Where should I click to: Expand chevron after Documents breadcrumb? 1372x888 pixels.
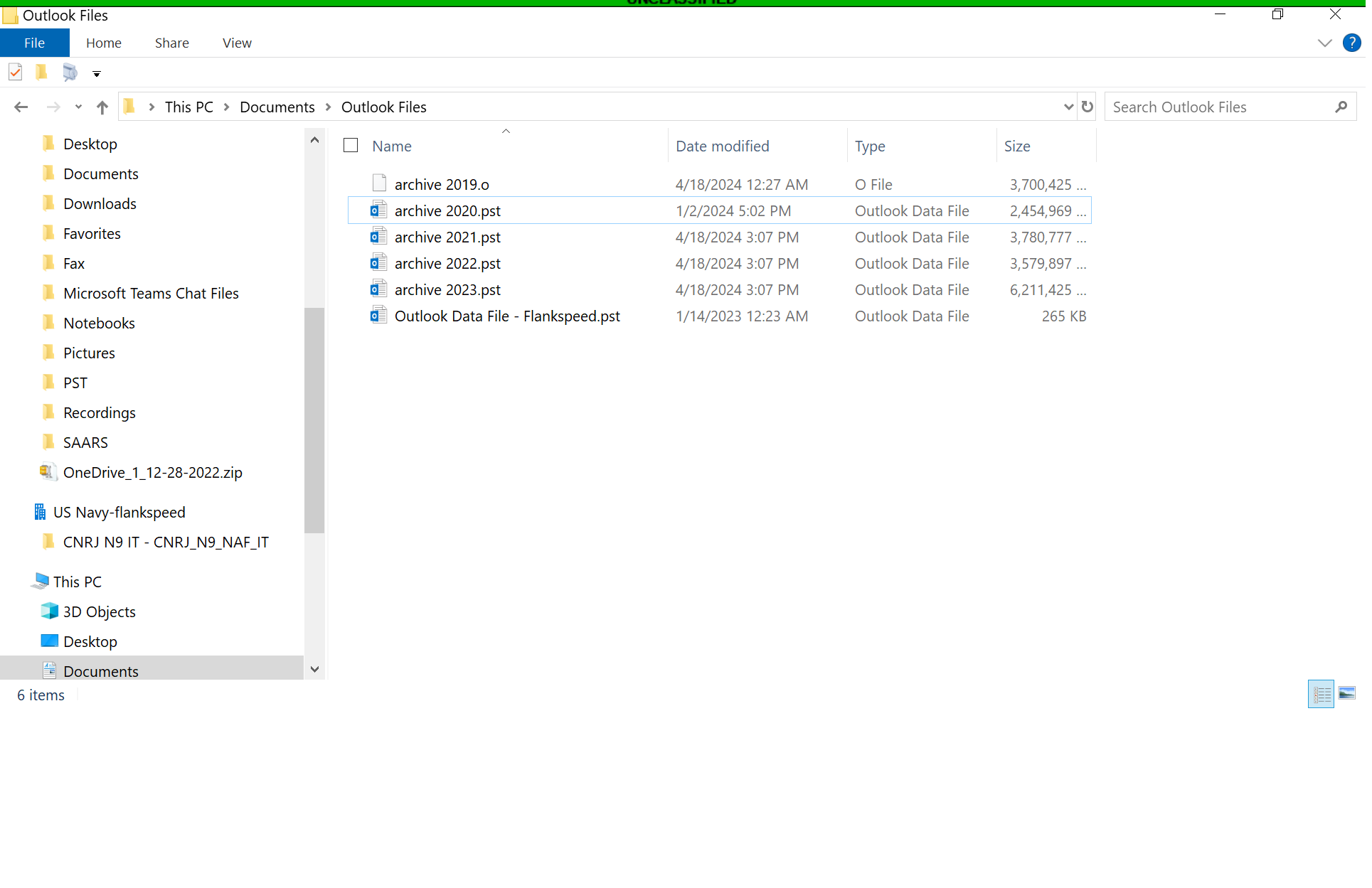tap(329, 107)
